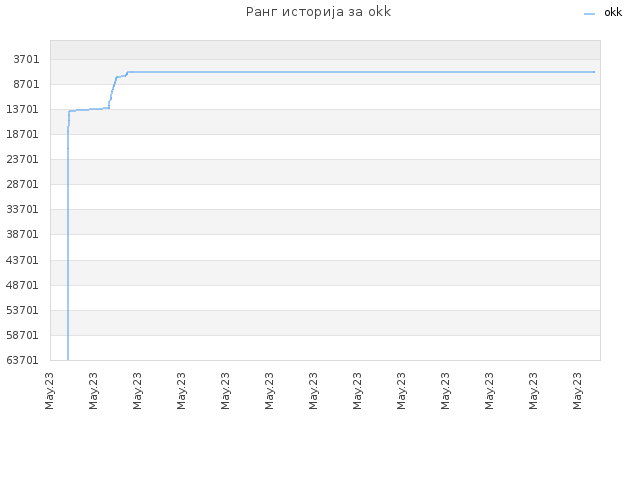Click the chart title Ранг историја за okk
This screenshot has height=480, width=640.
pos(318,12)
